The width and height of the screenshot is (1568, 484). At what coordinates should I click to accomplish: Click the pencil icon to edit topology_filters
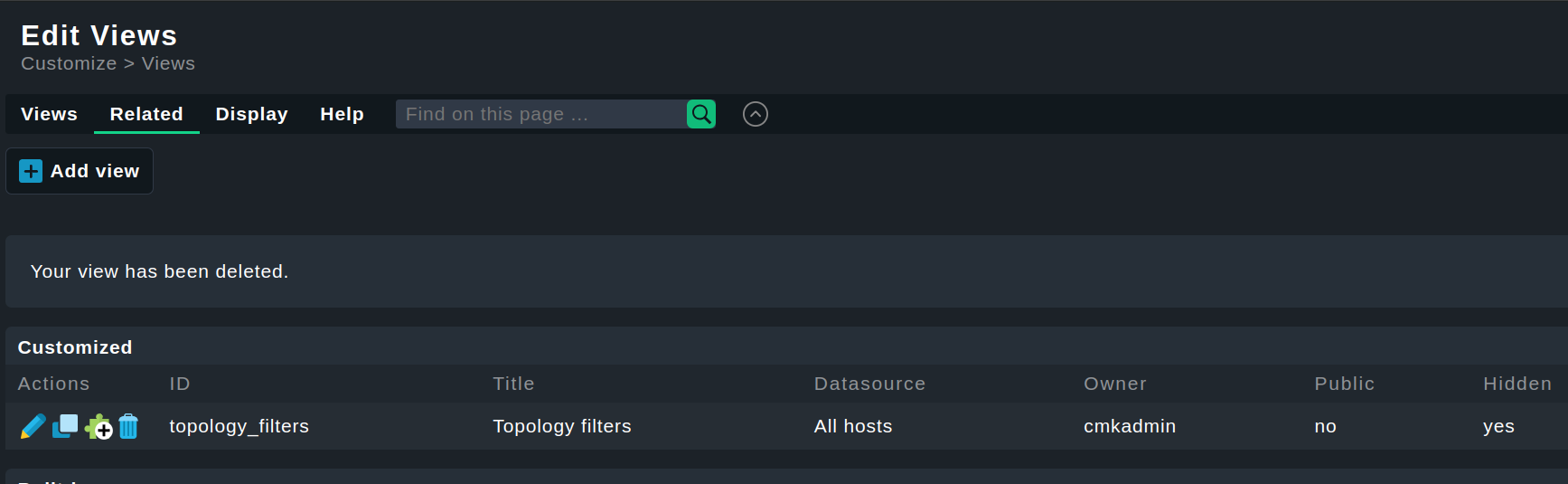(33, 426)
